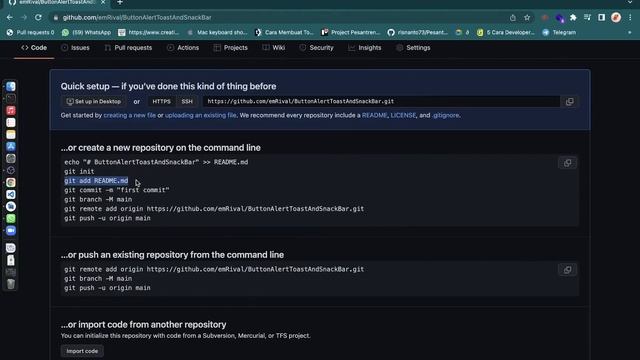The height and width of the screenshot is (360, 640).
Task: Bookmark this page with the star icon
Action: coord(527,18)
